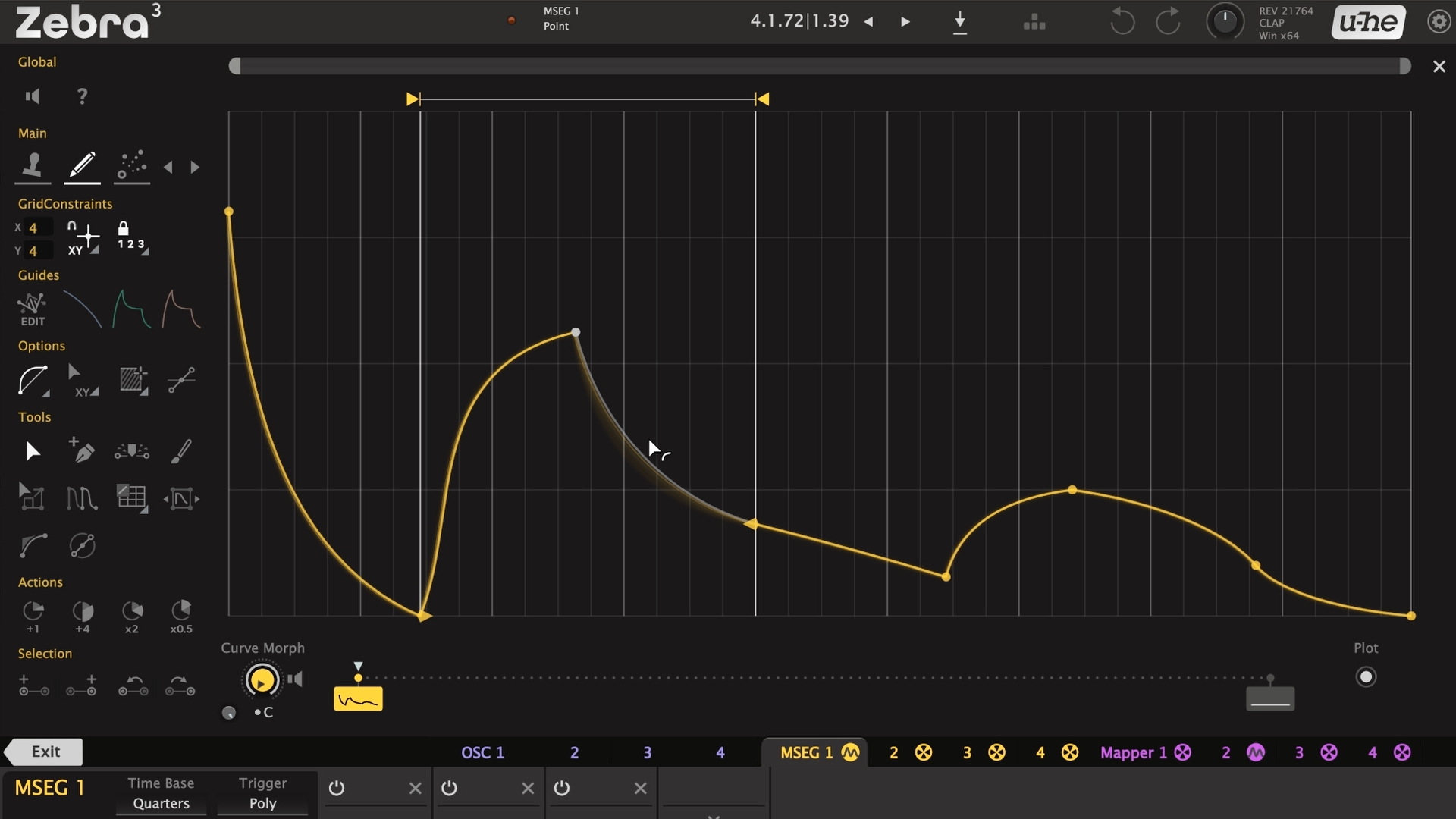This screenshot has height=819, width=1456.
Task: Click the undo icon
Action: [1122, 21]
